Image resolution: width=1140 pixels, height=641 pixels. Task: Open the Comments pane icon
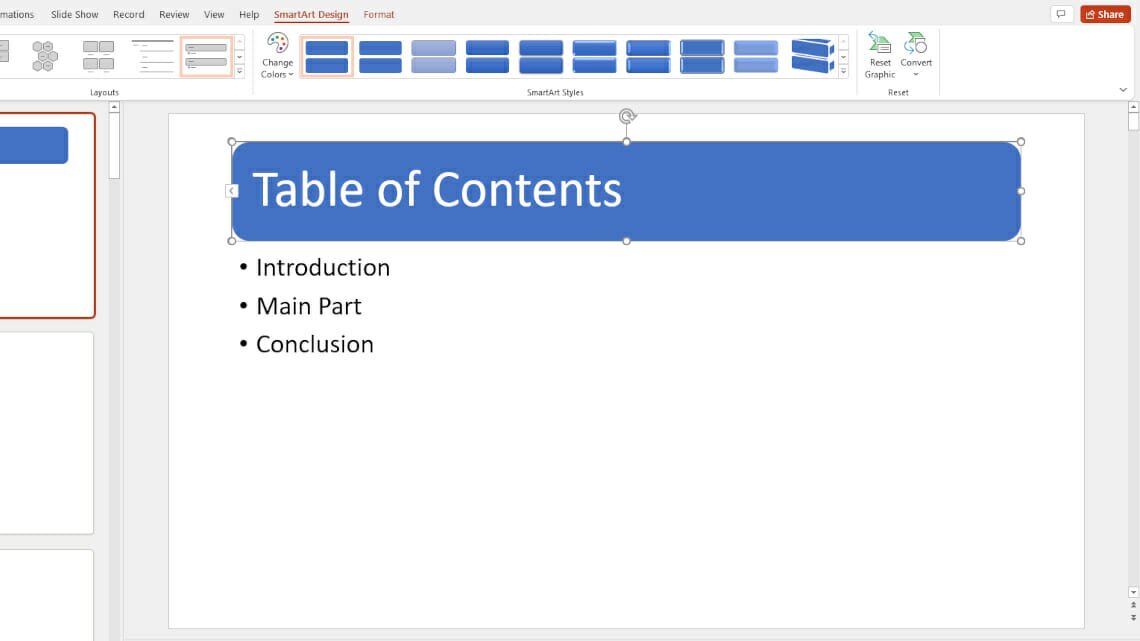point(1061,14)
